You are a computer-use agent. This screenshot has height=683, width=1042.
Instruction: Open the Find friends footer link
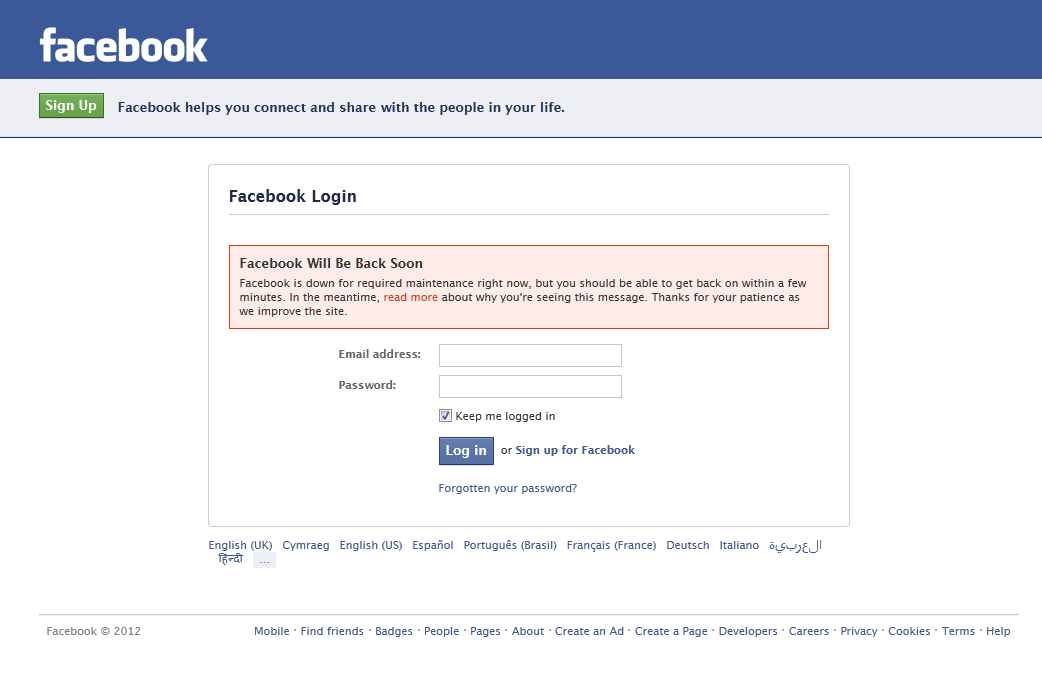click(x=332, y=631)
